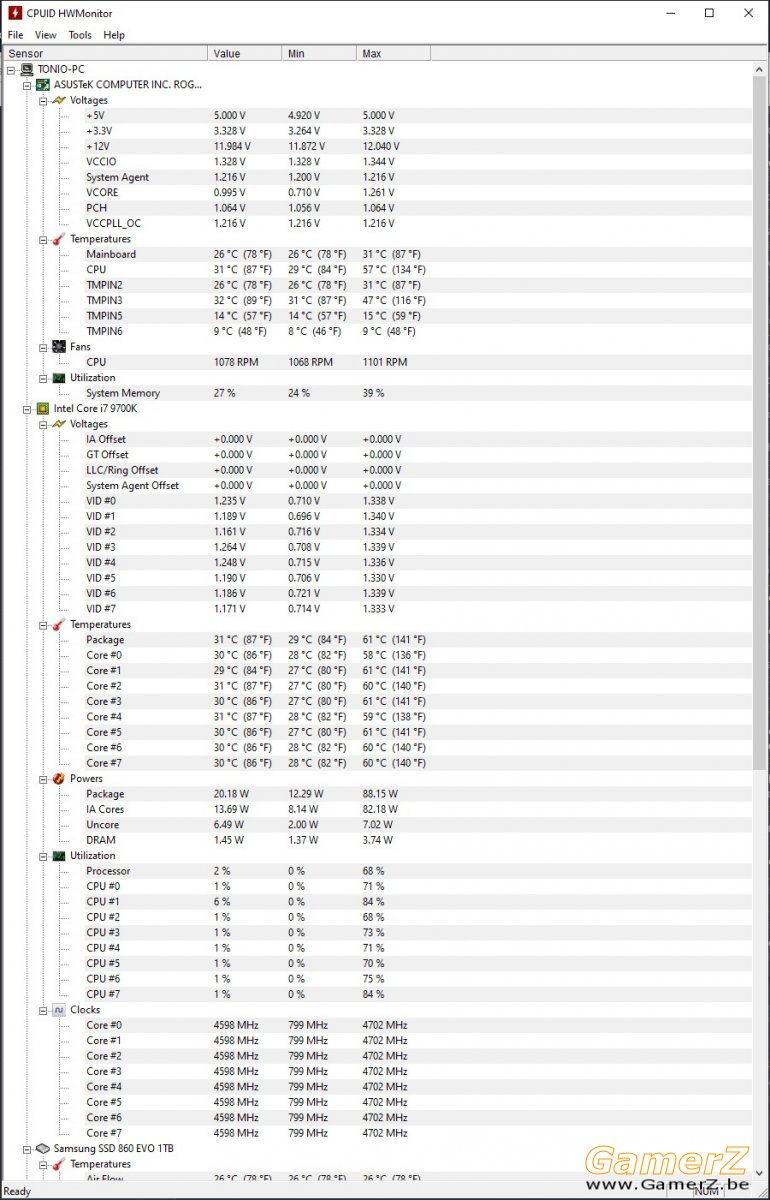The image size is (770, 1200).
Task: Click the Clocks waveform icon
Action: pos(59,1010)
